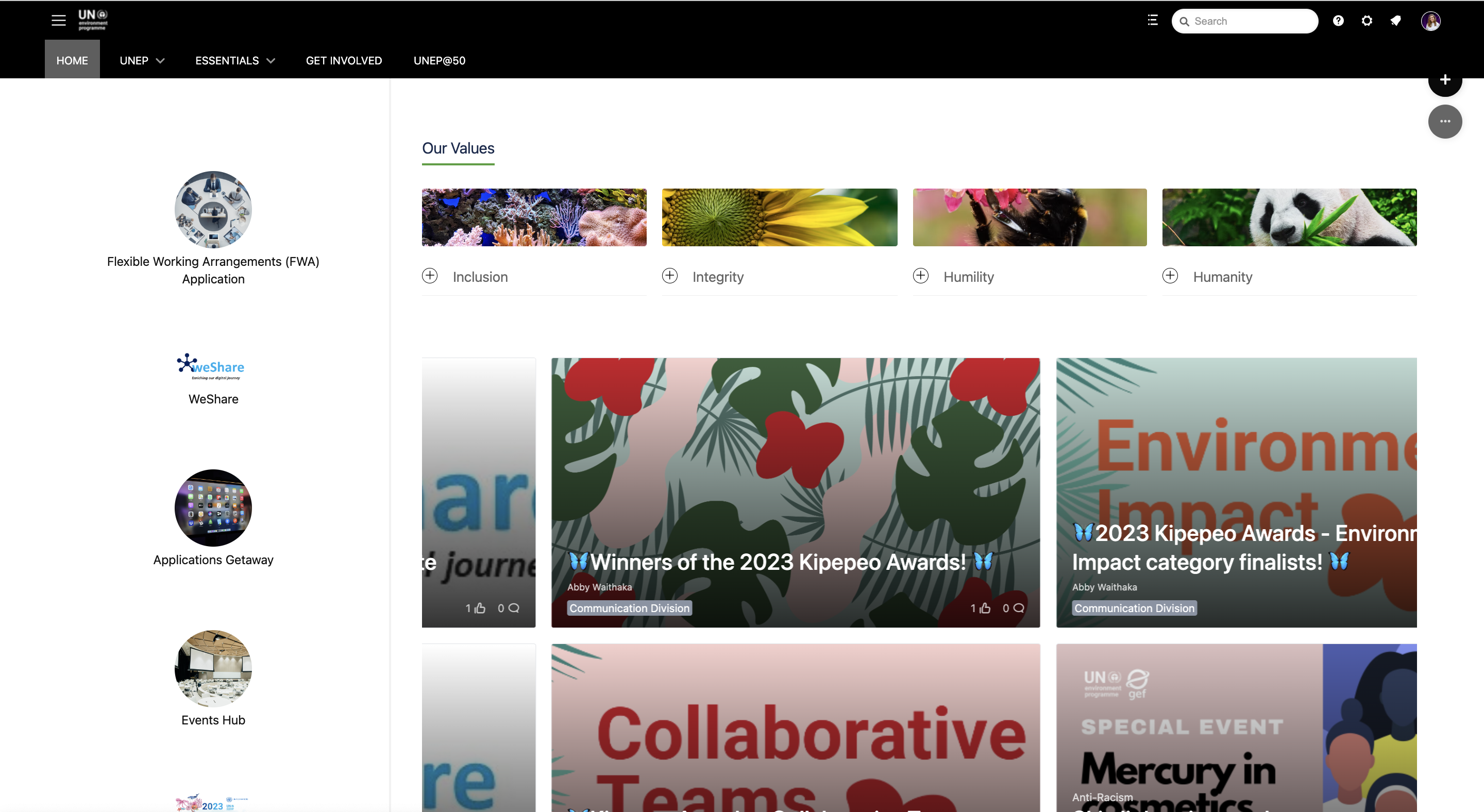
Task: Expand the Integrity value
Action: 669,276
